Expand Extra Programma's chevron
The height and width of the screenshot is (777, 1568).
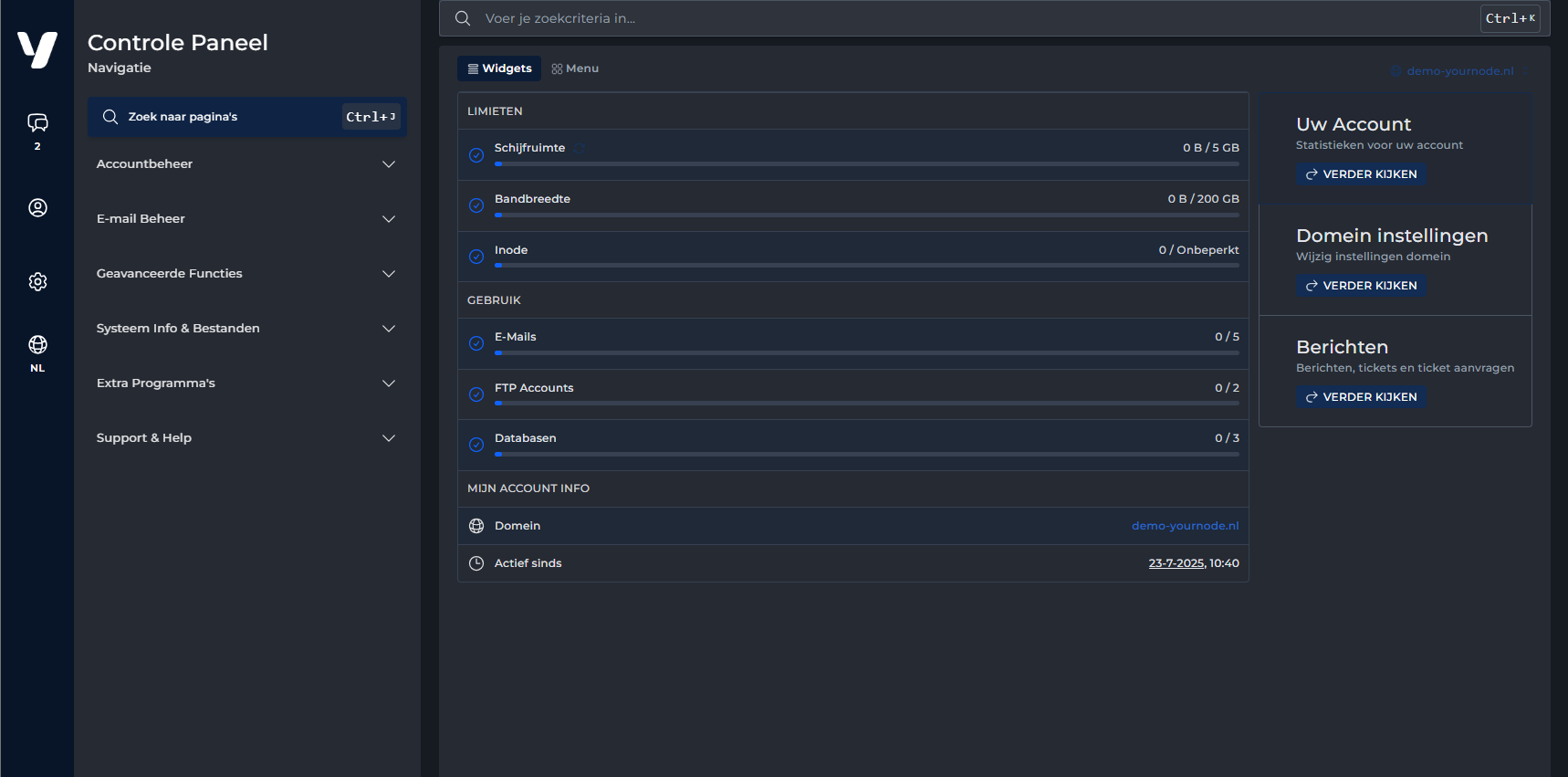point(389,383)
